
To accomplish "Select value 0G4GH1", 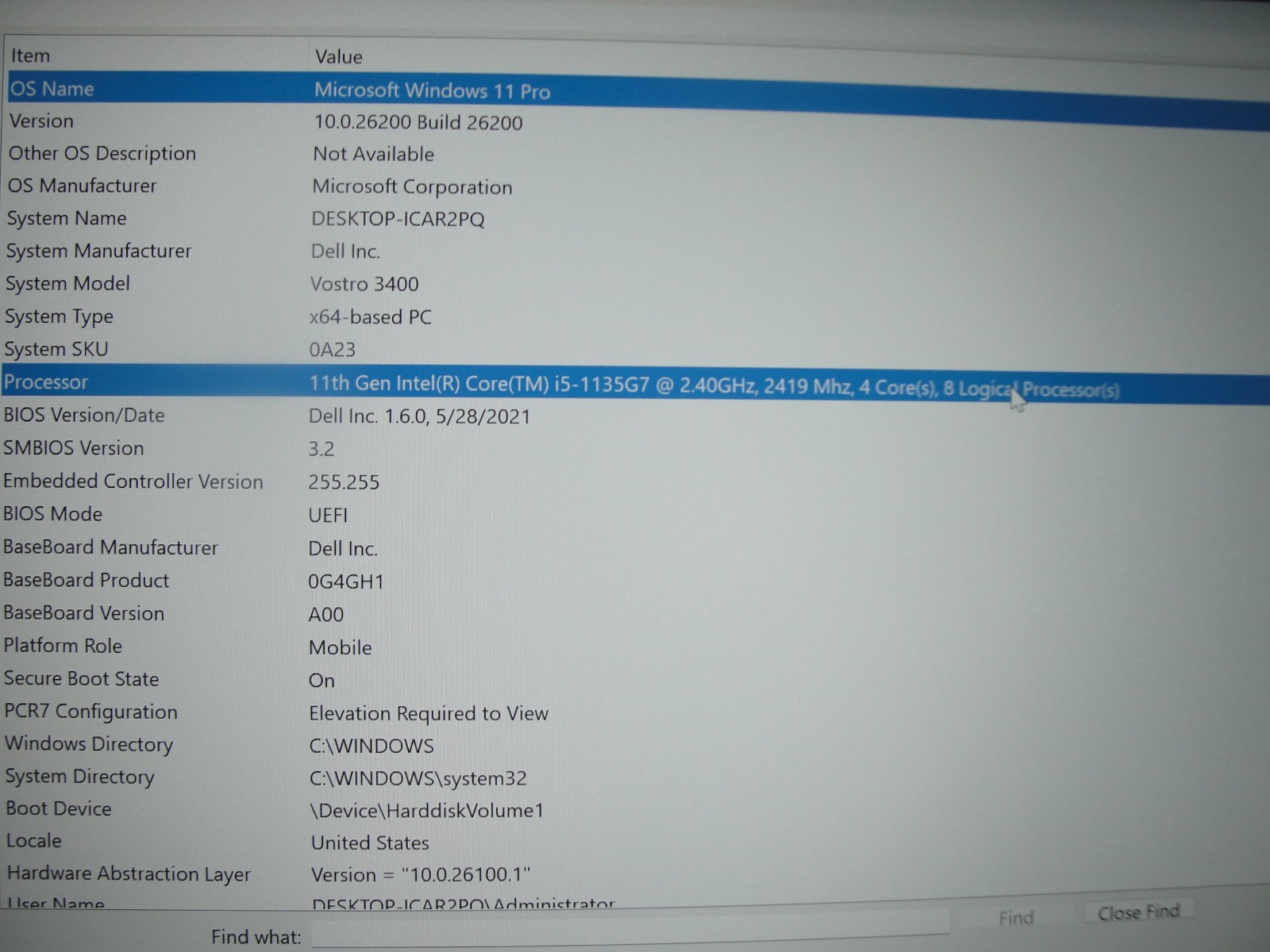I will 346,582.
